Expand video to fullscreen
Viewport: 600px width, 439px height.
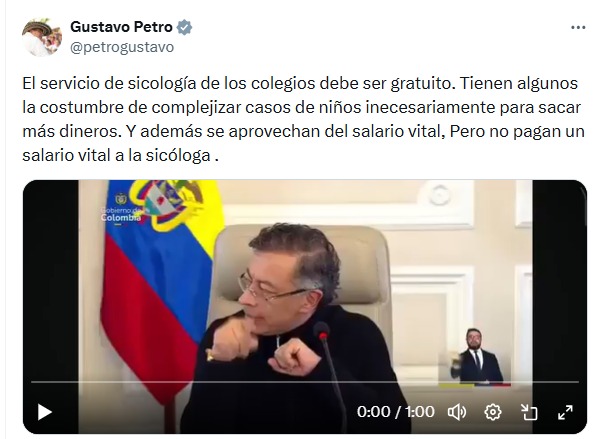(565, 412)
